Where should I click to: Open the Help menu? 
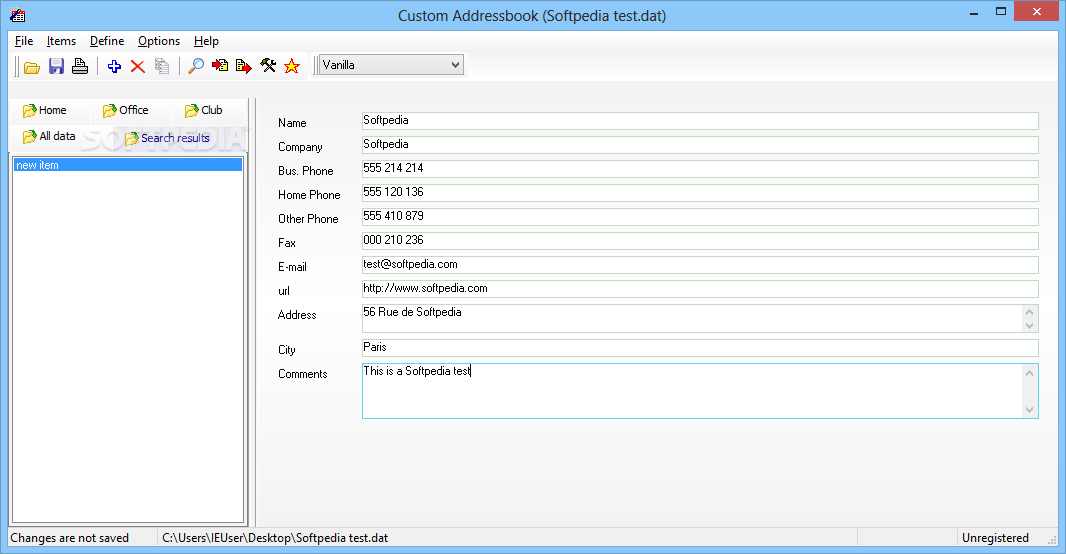(x=206, y=41)
